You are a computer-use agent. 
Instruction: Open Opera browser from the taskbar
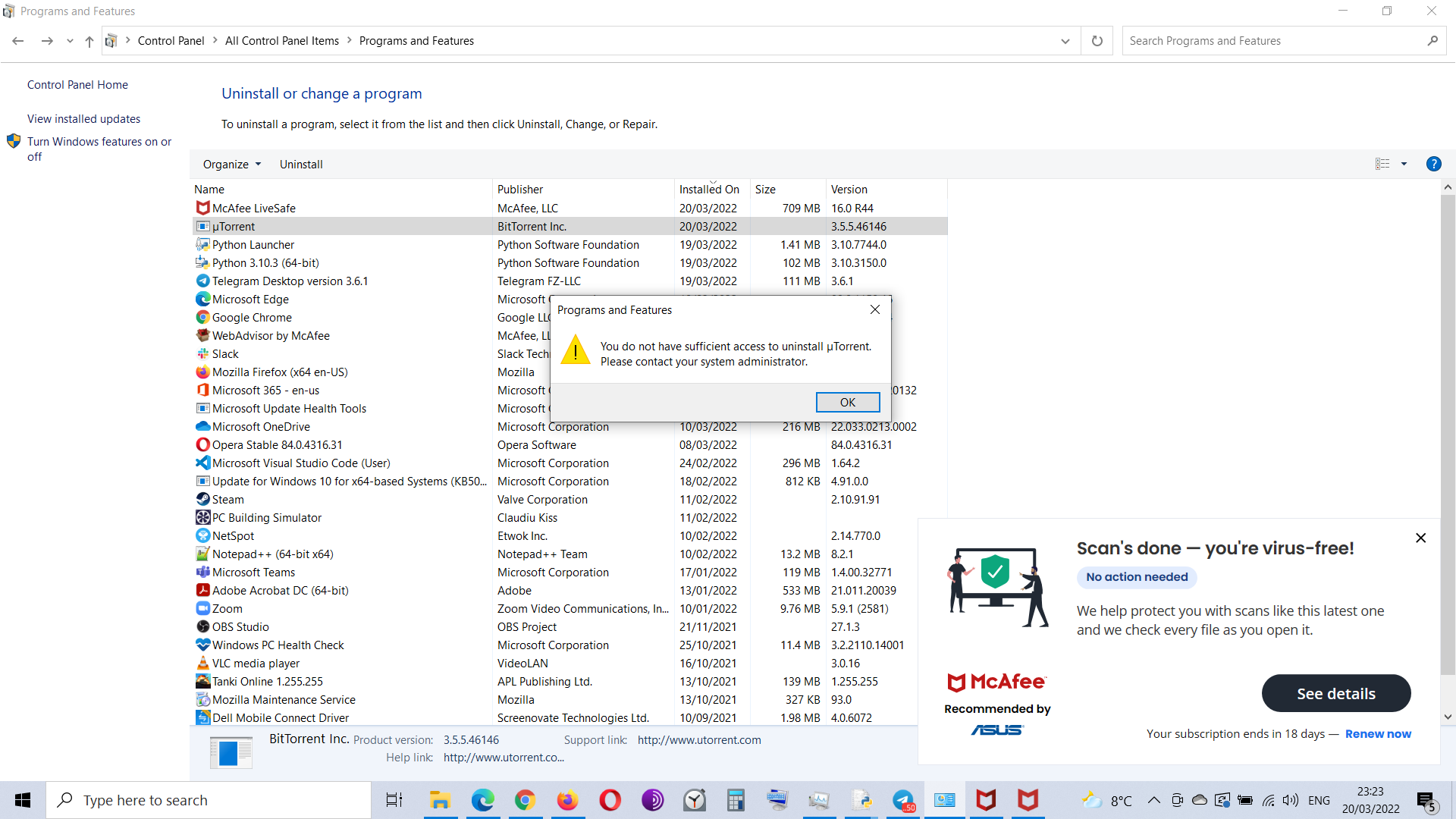[610, 800]
